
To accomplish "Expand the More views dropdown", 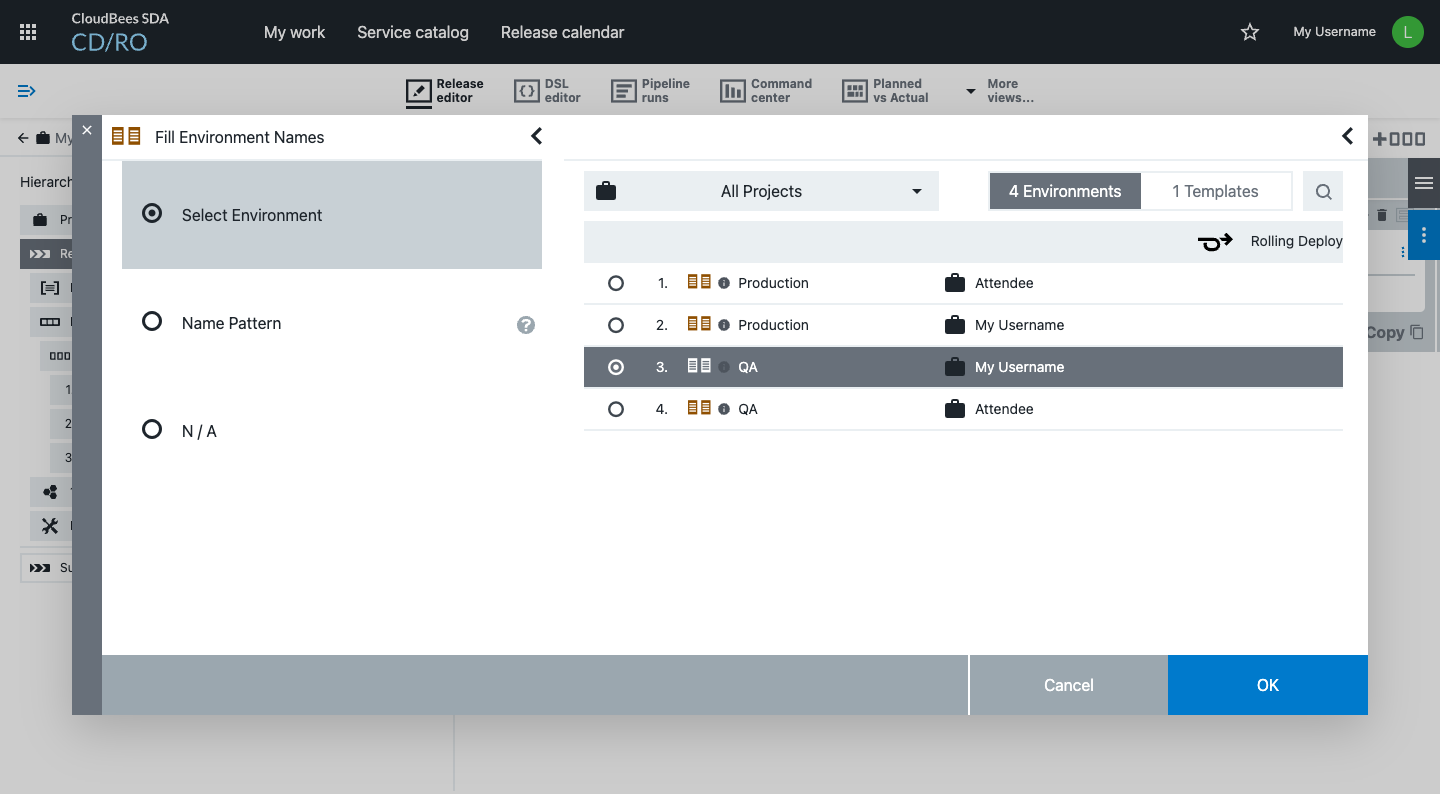I will [1000, 91].
